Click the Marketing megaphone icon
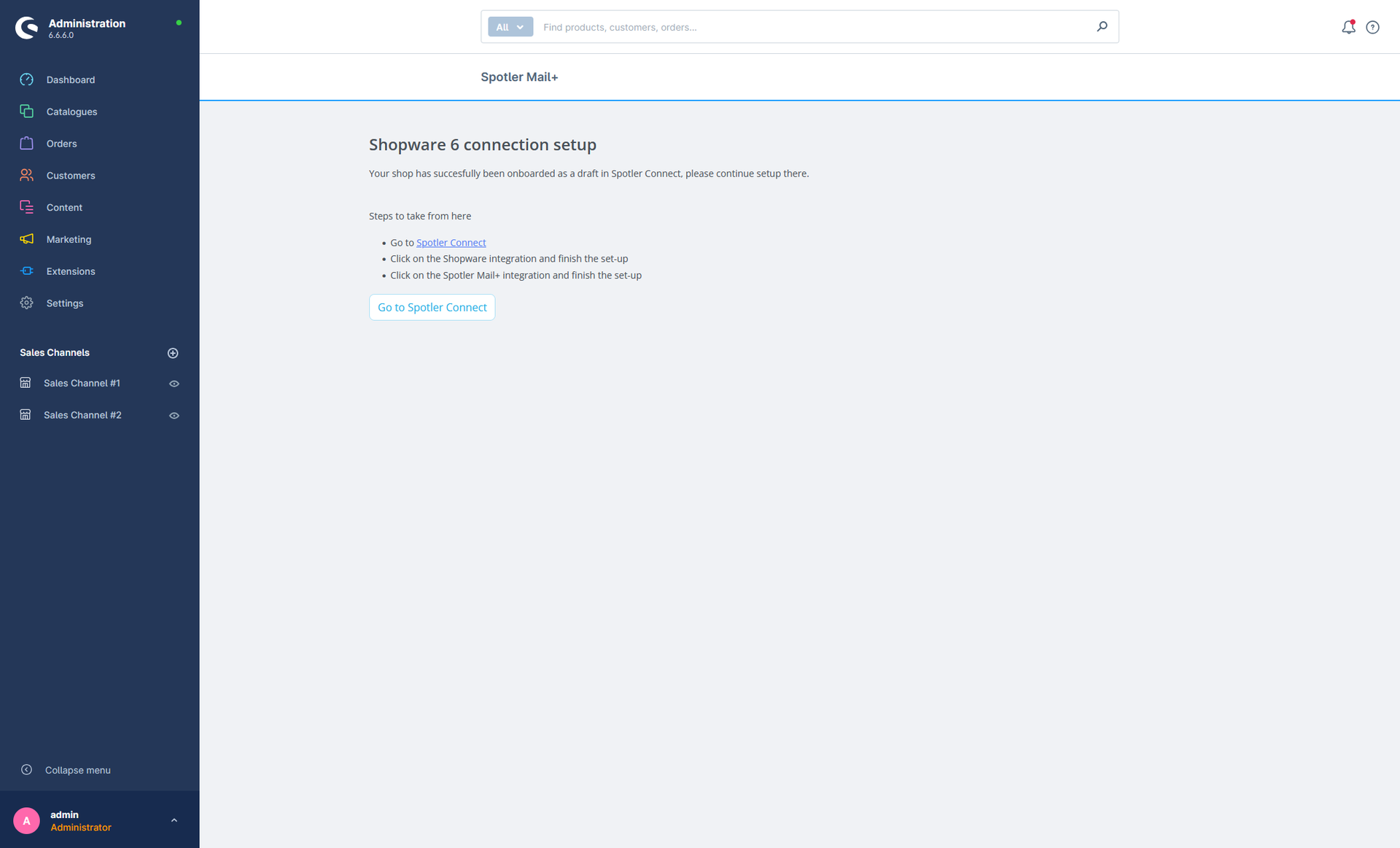Screen dimensions: 1400x848 pyautogui.click(x=27, y=239)
